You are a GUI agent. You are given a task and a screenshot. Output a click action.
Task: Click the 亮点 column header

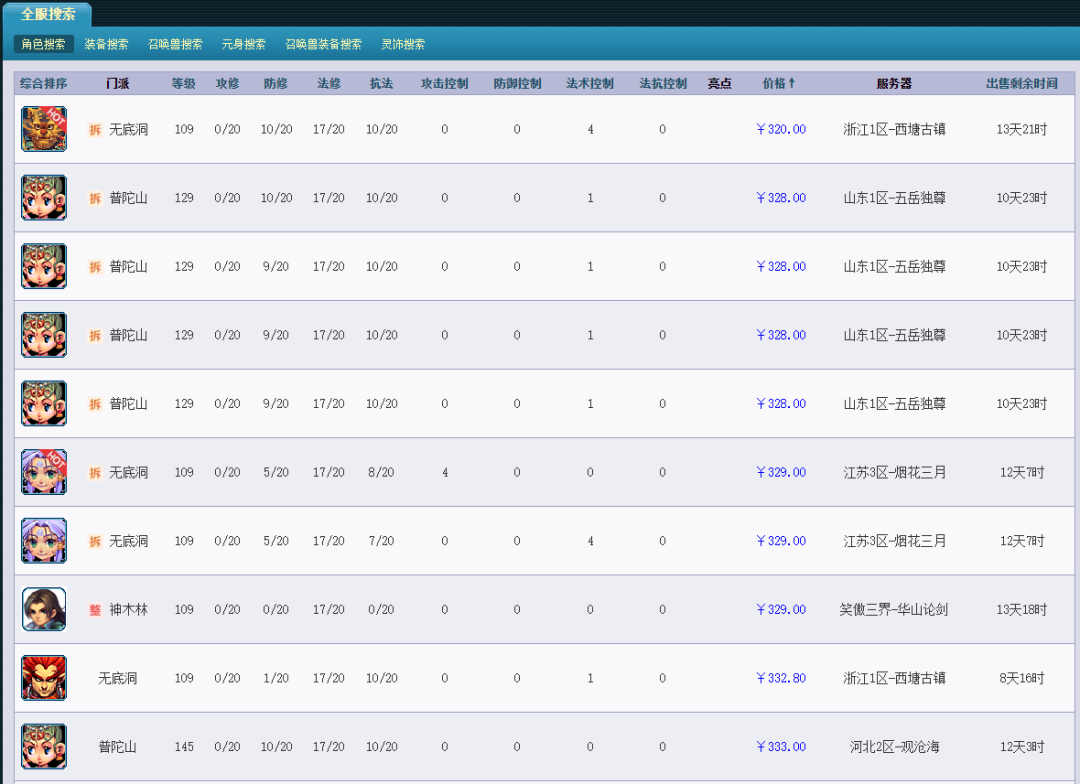[x=720, y=83]
